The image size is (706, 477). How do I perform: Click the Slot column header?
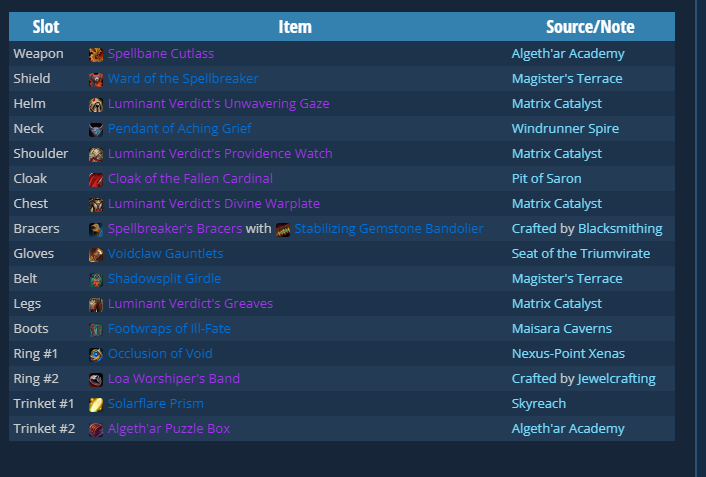coord(46,27)
